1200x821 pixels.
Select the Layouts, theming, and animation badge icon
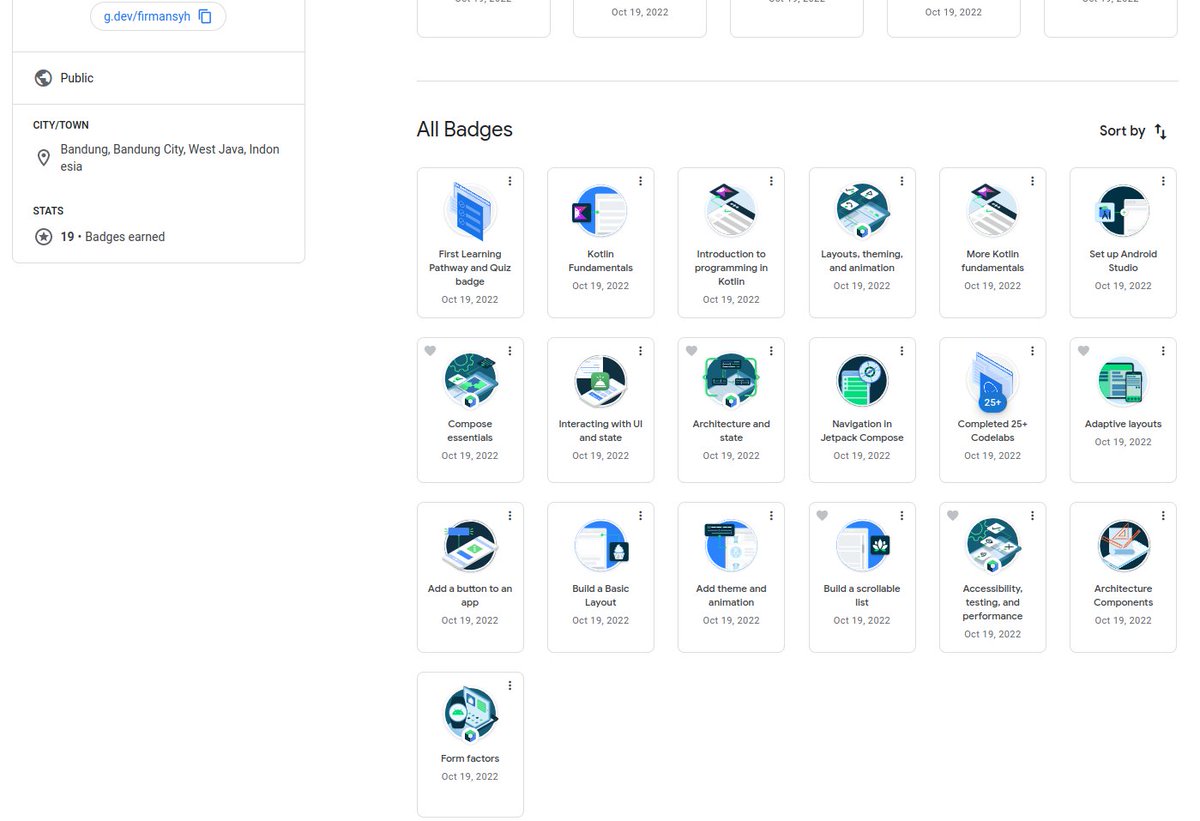[x=862, y=211]
